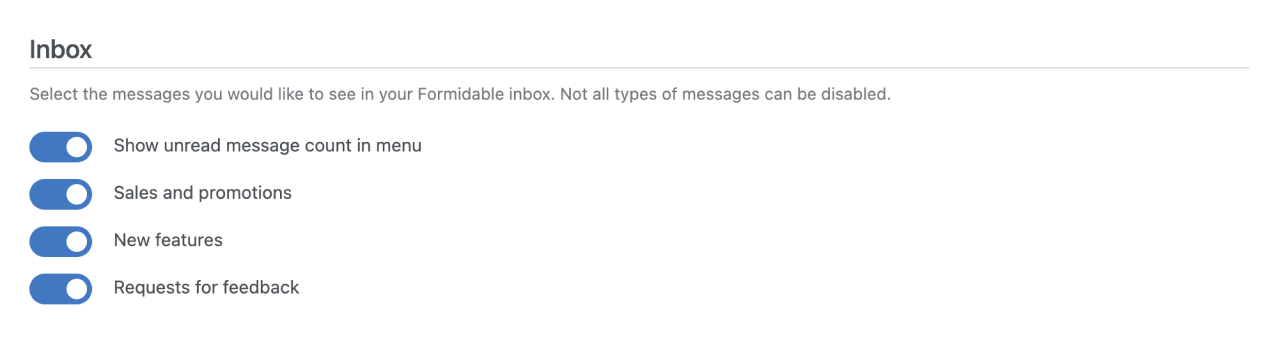This screenshot has width=1280, height=364.
Task: Select the 'New features' label text
Action: tap(168, 240)
